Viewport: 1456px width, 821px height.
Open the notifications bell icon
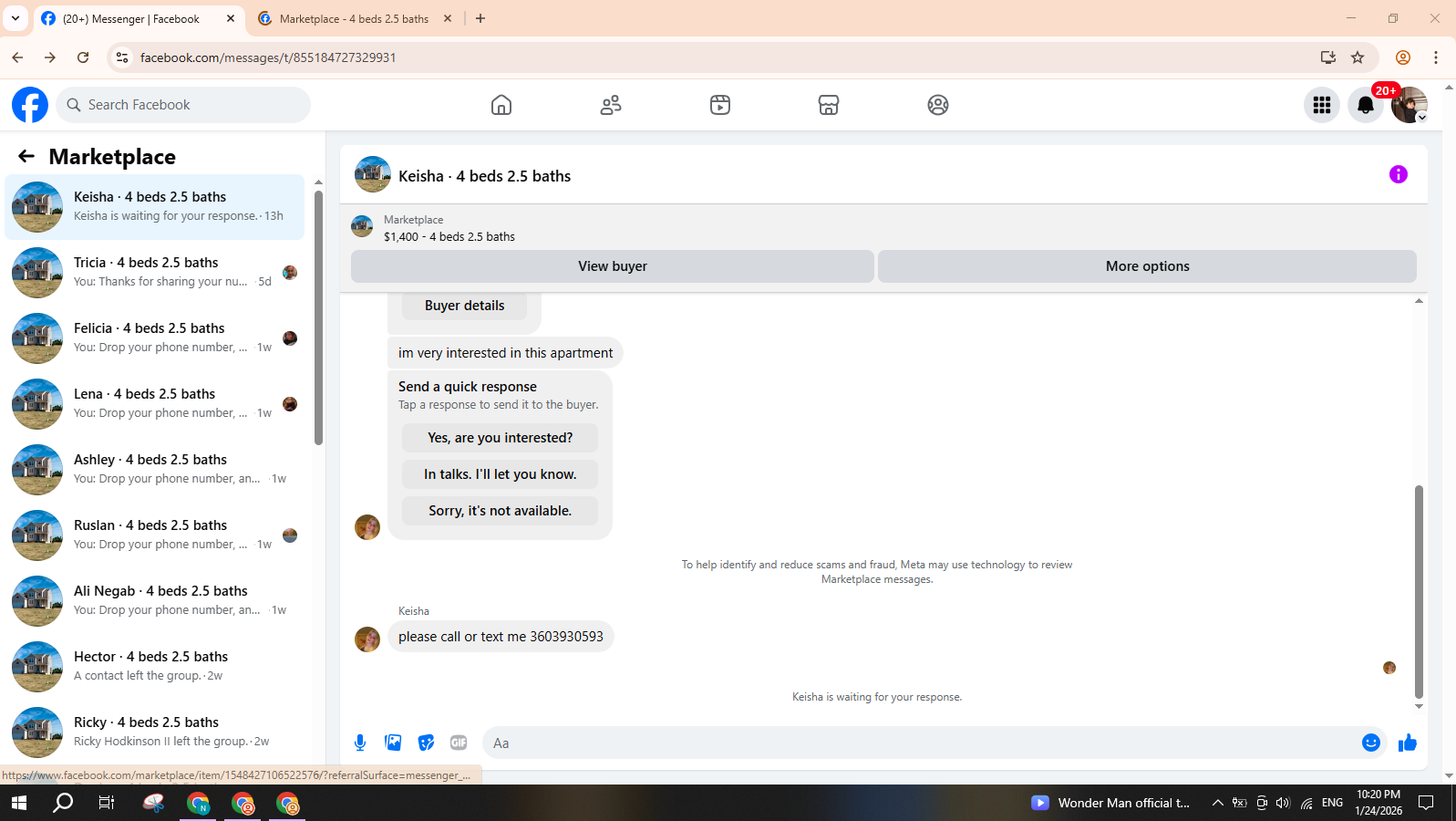click(x=1366, y=105)
